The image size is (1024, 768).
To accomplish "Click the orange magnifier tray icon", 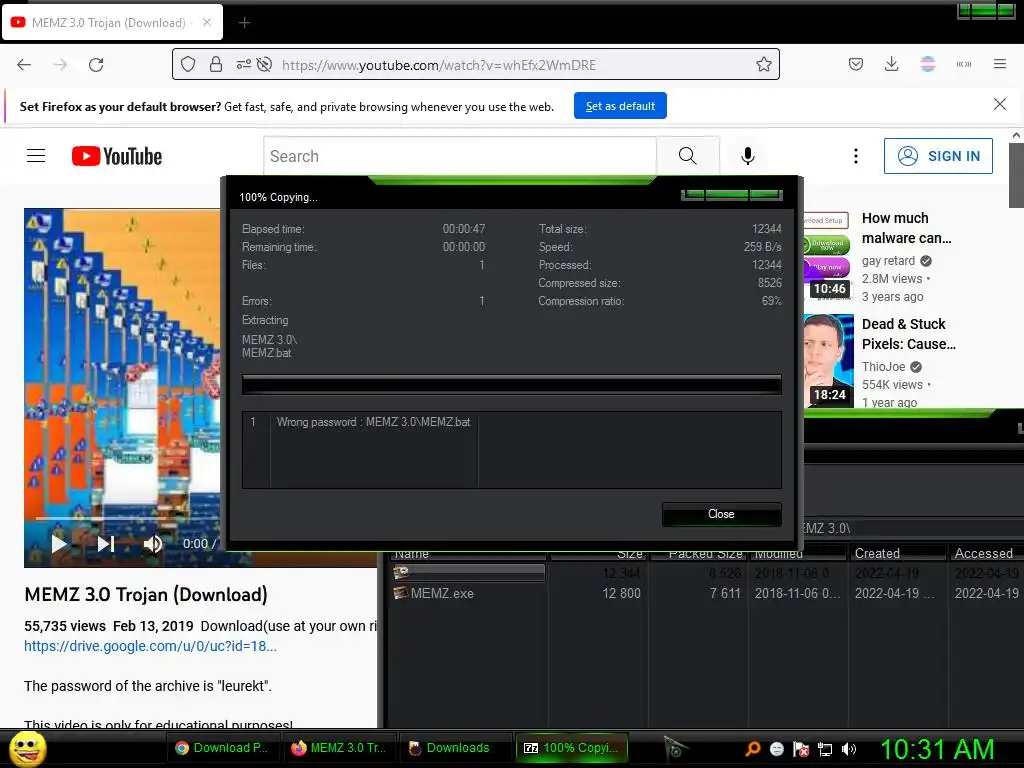I will tap(752, 748).
